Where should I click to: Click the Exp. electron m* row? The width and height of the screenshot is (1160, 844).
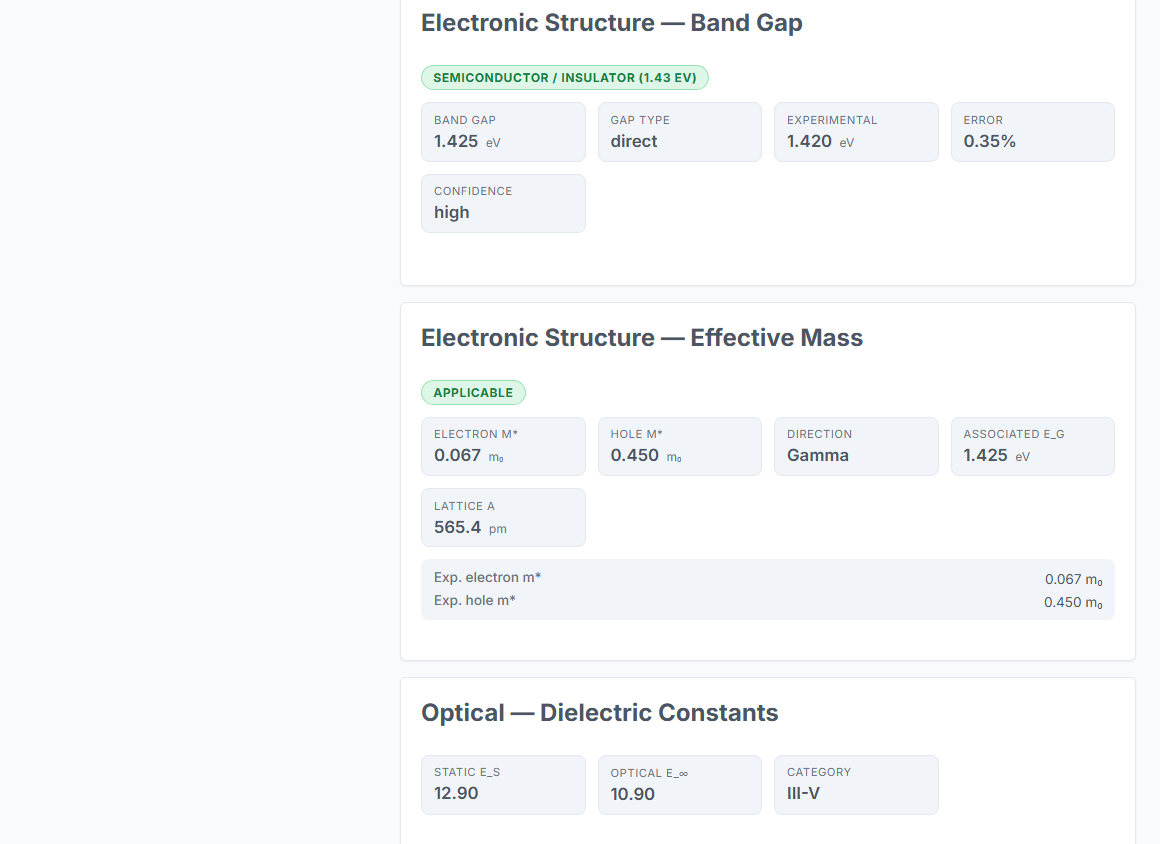click(768, 578)
